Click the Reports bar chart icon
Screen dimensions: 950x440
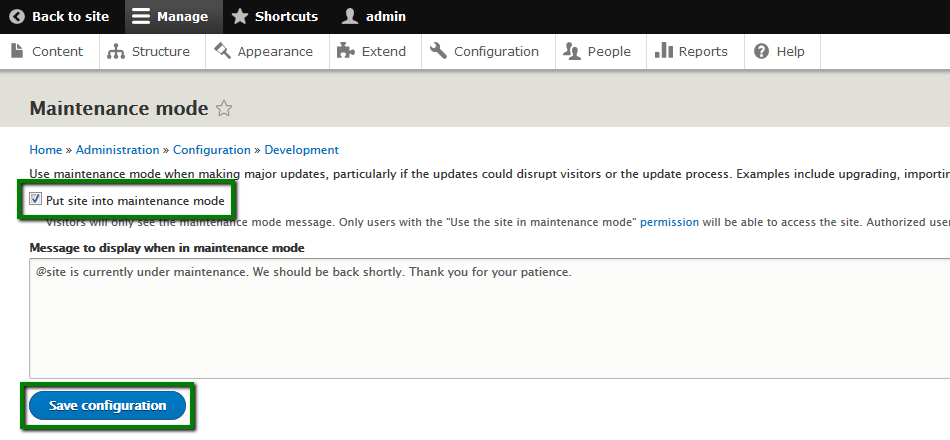(663, 50)
